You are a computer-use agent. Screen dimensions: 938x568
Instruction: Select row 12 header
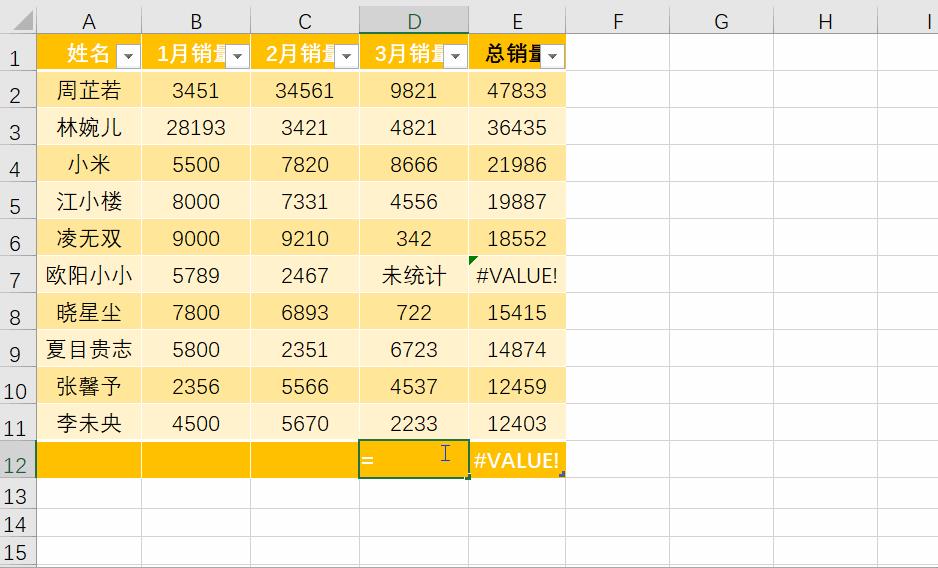pos(15,461)
